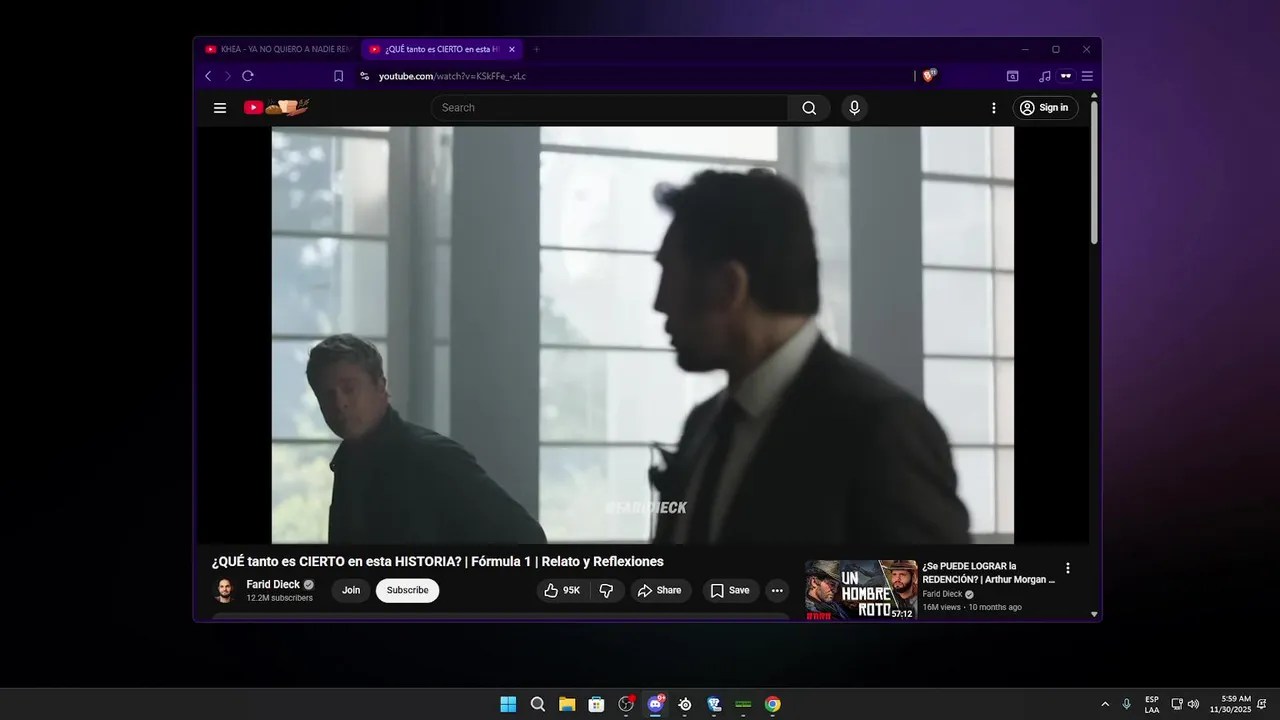Subscribe to the Farid Dieck channel
The image size is (1280, 720).
(x=407, y=591)
